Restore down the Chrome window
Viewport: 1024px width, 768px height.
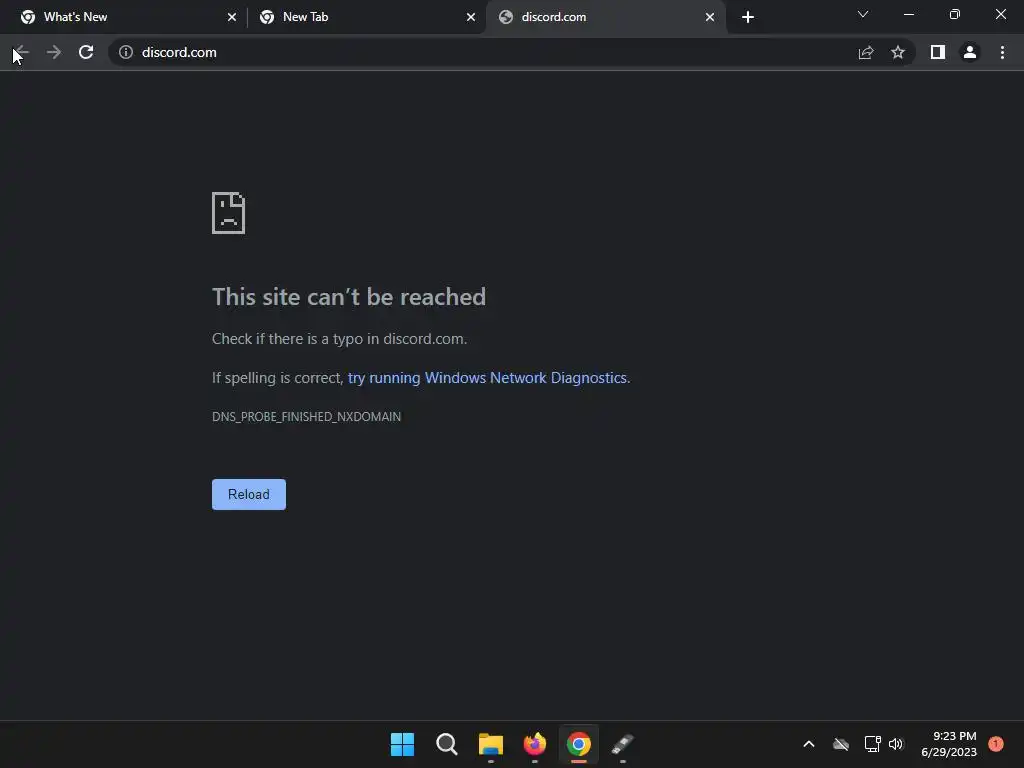click(955, 14)
